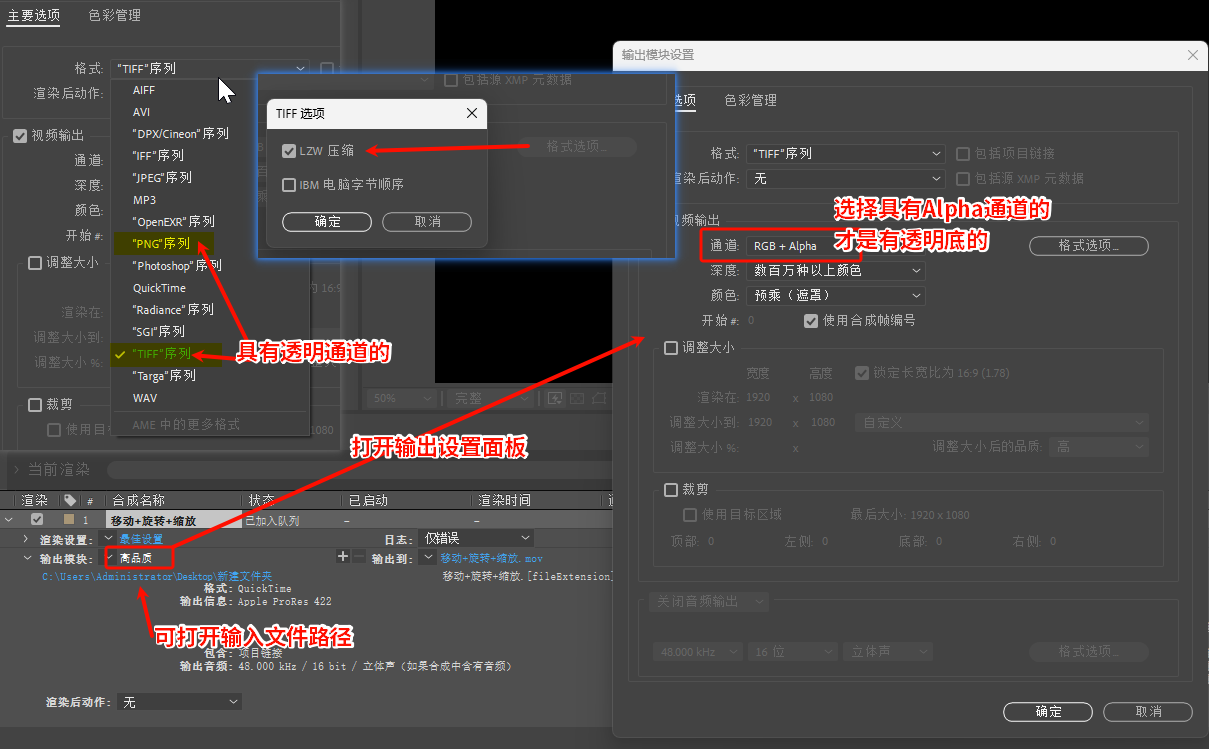Click 移动+旋转+缩放.mov output link
1209x749 pixels.
pos(491,558)
